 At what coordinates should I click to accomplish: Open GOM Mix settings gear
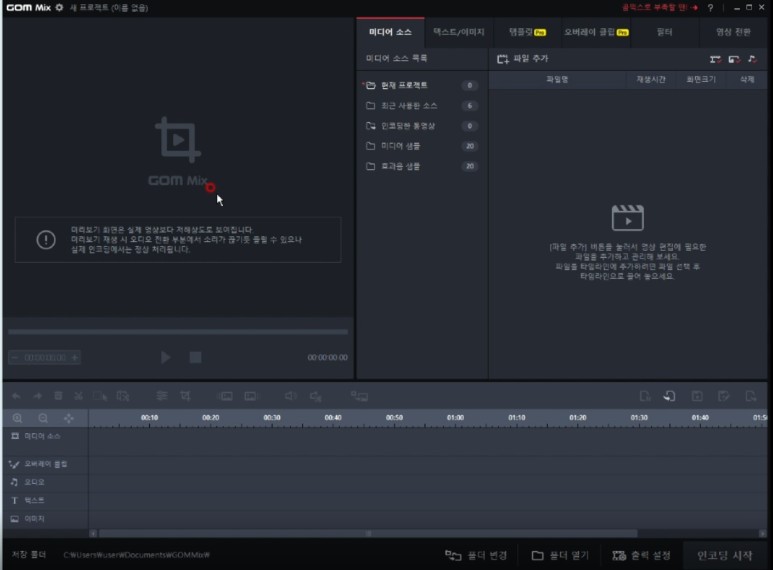(x=59, y=7)
